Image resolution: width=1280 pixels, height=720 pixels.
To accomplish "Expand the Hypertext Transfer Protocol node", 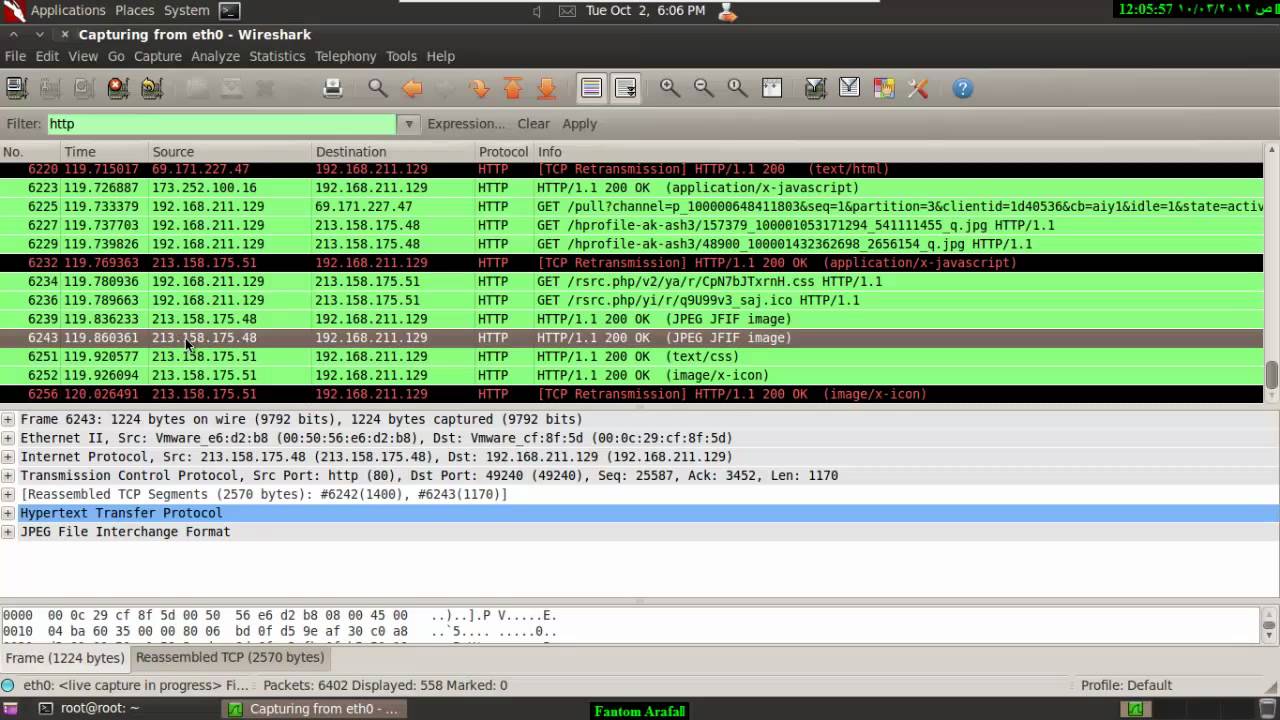I will pyautogui.click(x=8, y=513).
